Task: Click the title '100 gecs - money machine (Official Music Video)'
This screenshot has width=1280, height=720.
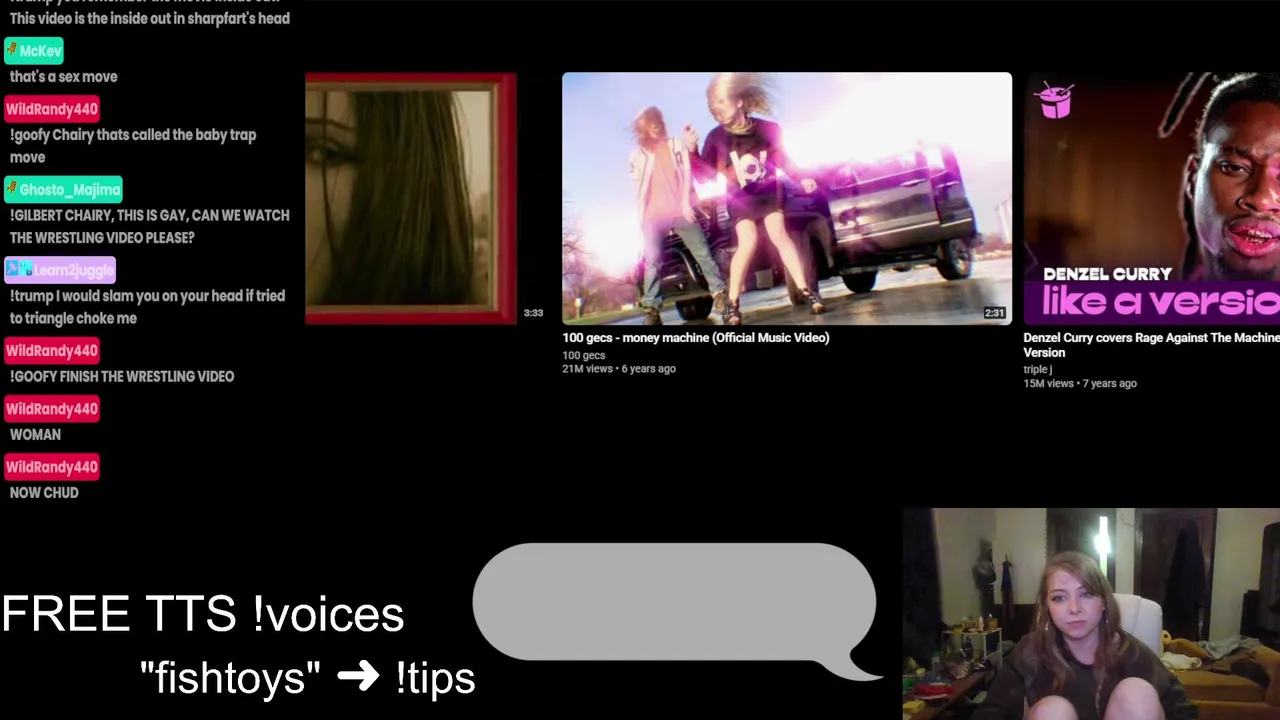Action: coord(696,338)
